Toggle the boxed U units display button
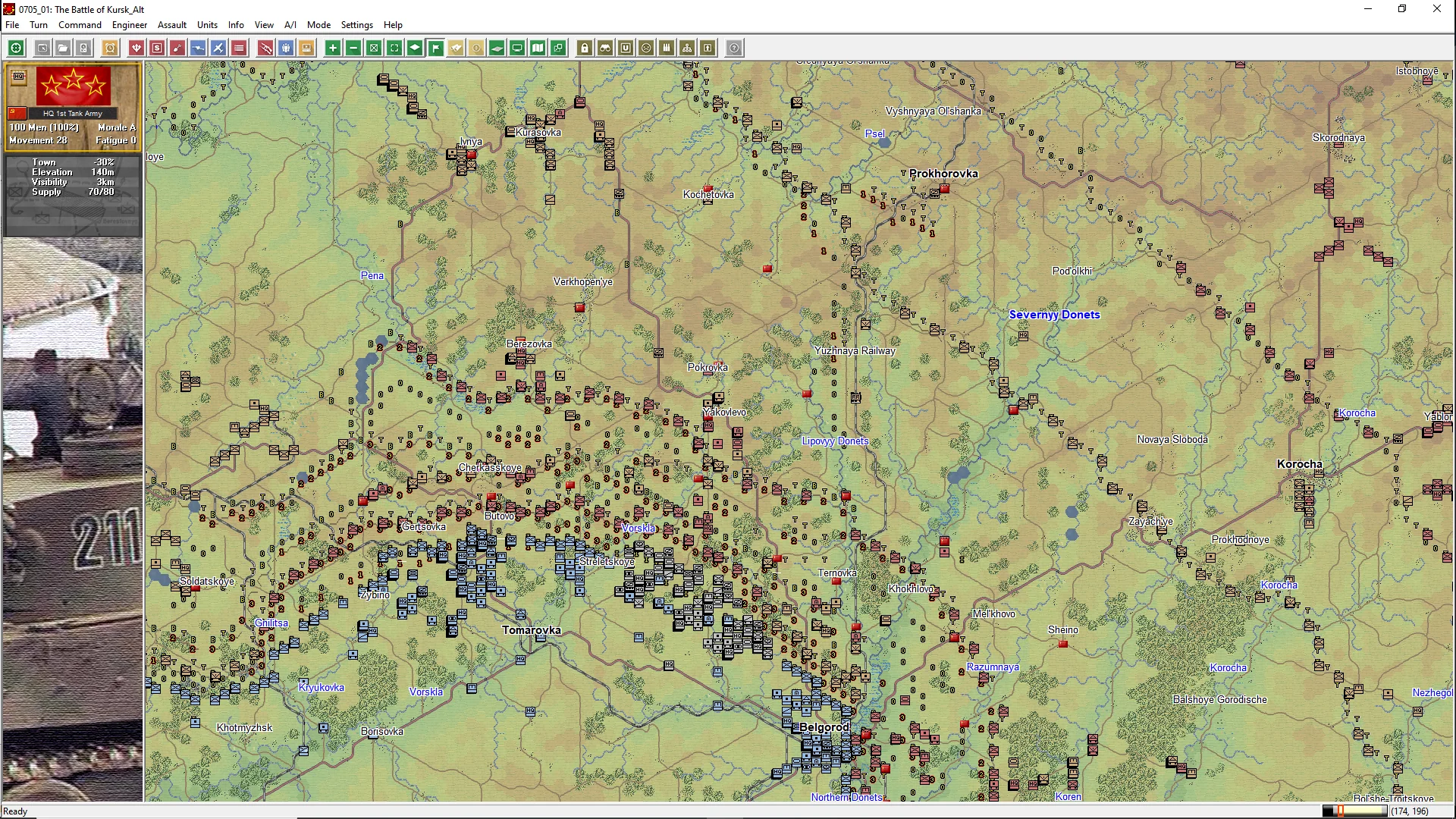 pyautogui.click(x=626, y=48)
